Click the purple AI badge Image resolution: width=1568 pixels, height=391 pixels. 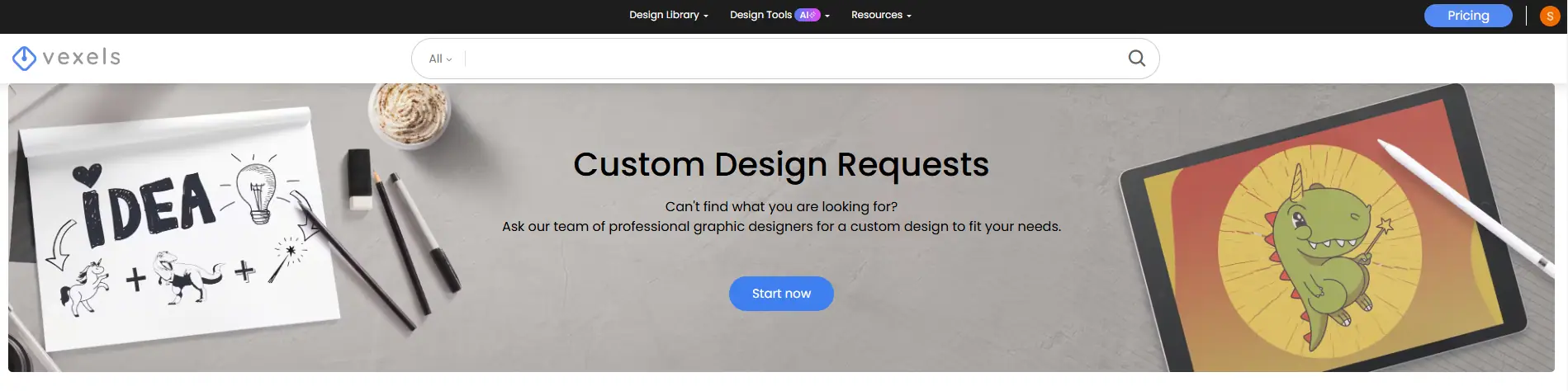click(x=807, y=15)
